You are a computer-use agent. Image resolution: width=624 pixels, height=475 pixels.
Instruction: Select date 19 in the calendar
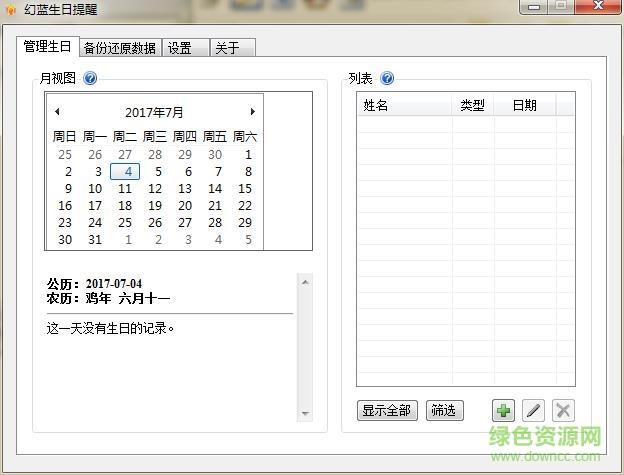pos(155,206)
